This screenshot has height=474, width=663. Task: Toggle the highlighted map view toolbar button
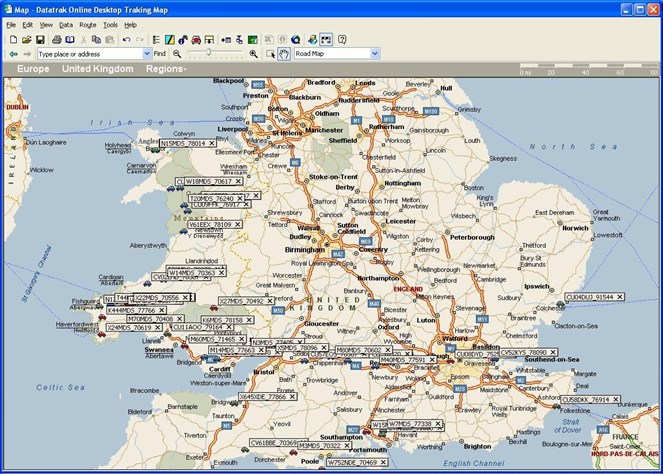[326, 40]
